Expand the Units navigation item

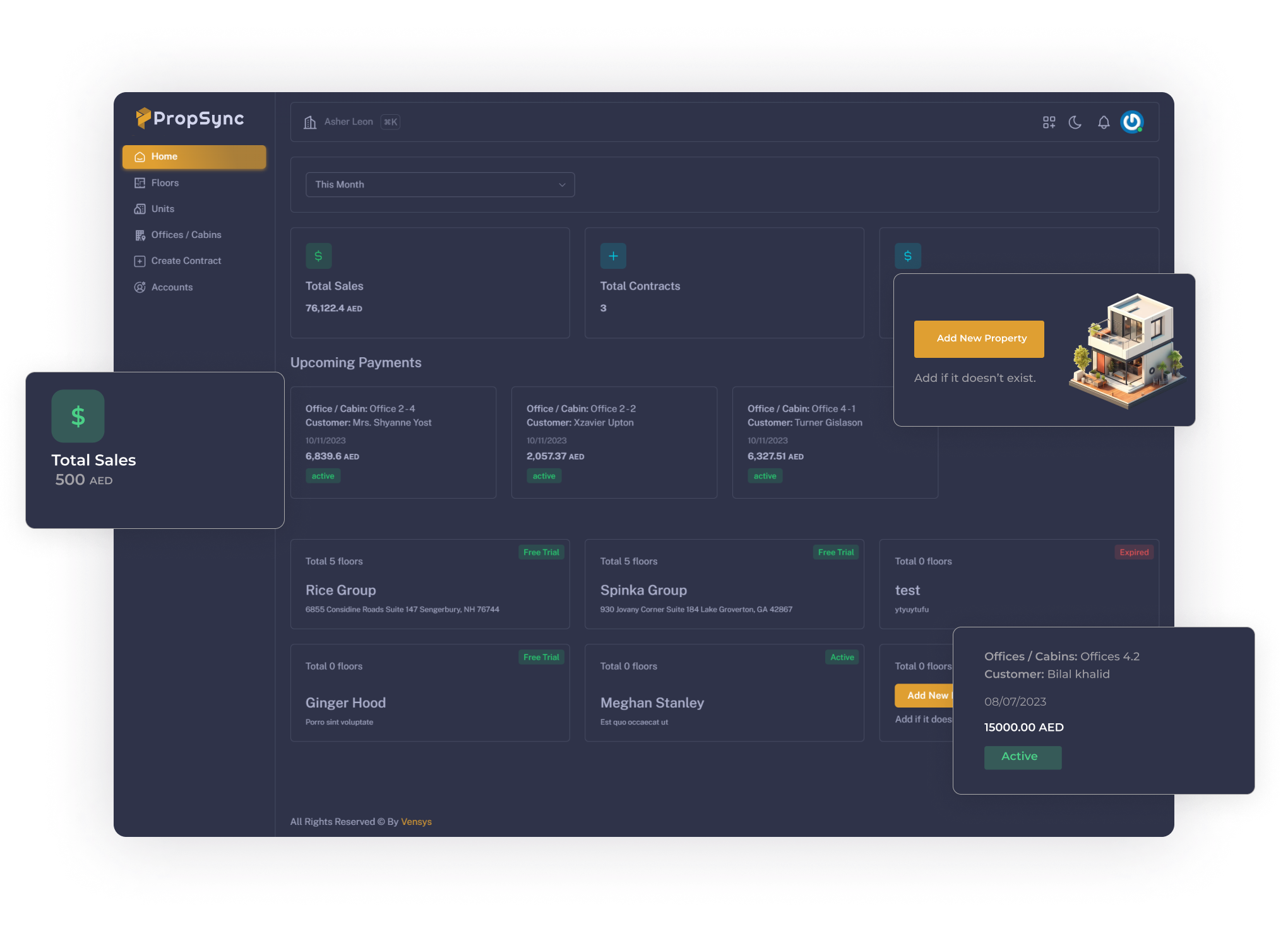point(162,208)
